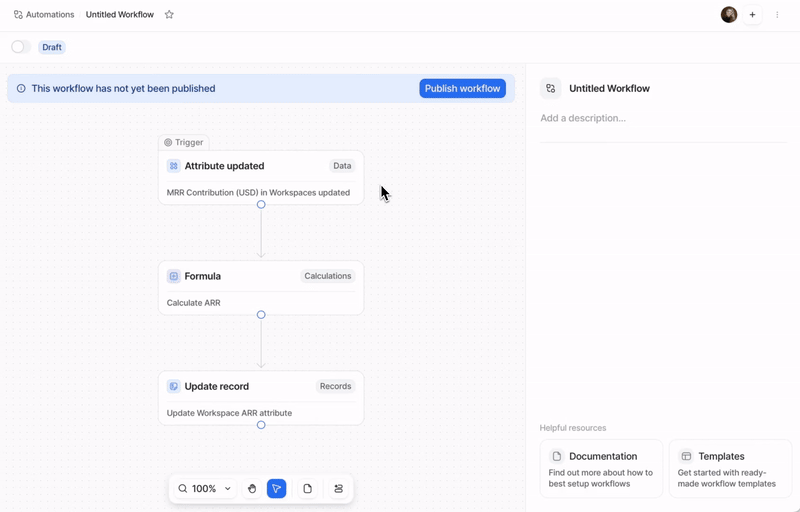The image size is (800, 512).
Task: Click the workflow icon beside the panel title
Action: (551, 89)
